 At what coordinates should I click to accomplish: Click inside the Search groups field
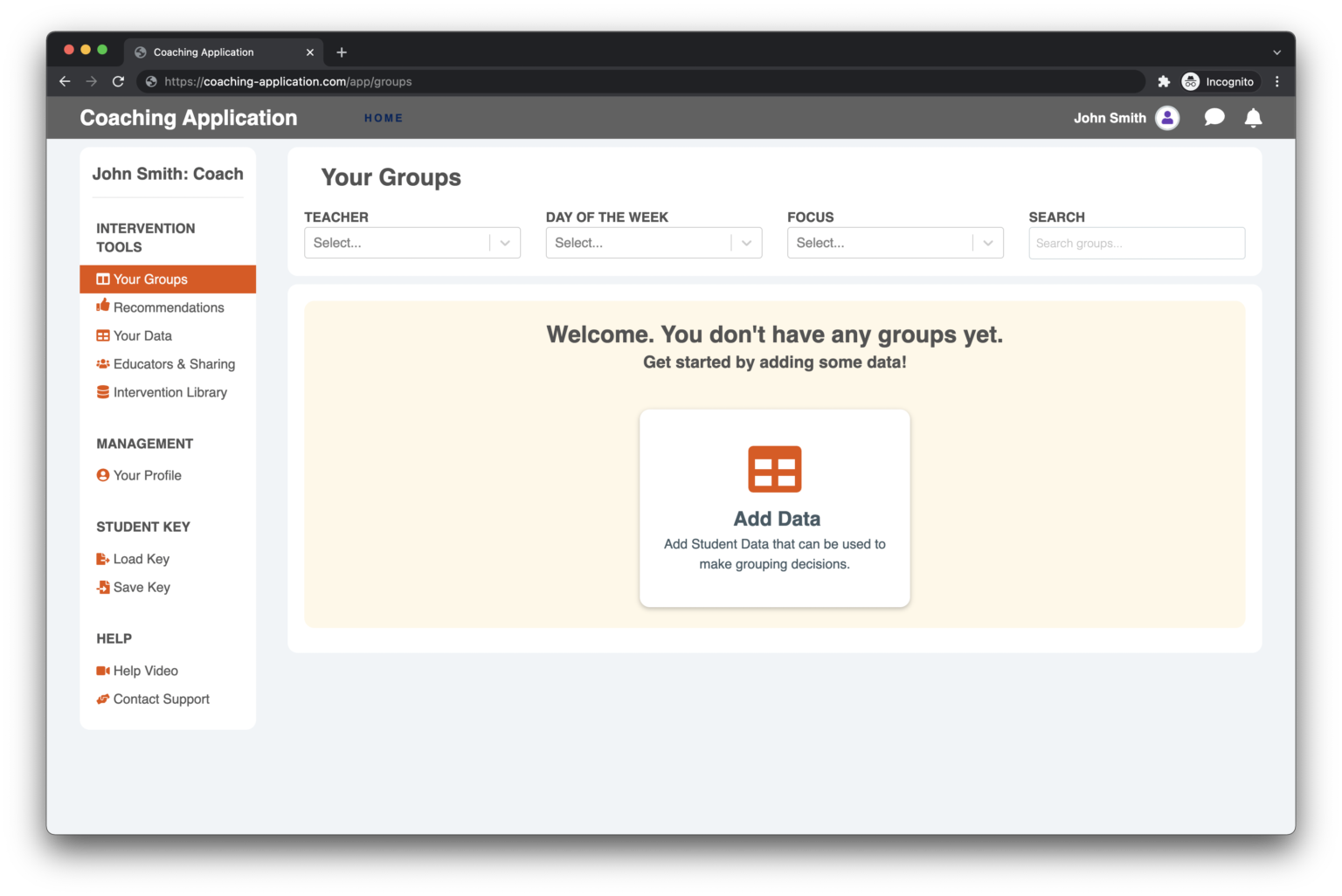(x=1136, y=243)
